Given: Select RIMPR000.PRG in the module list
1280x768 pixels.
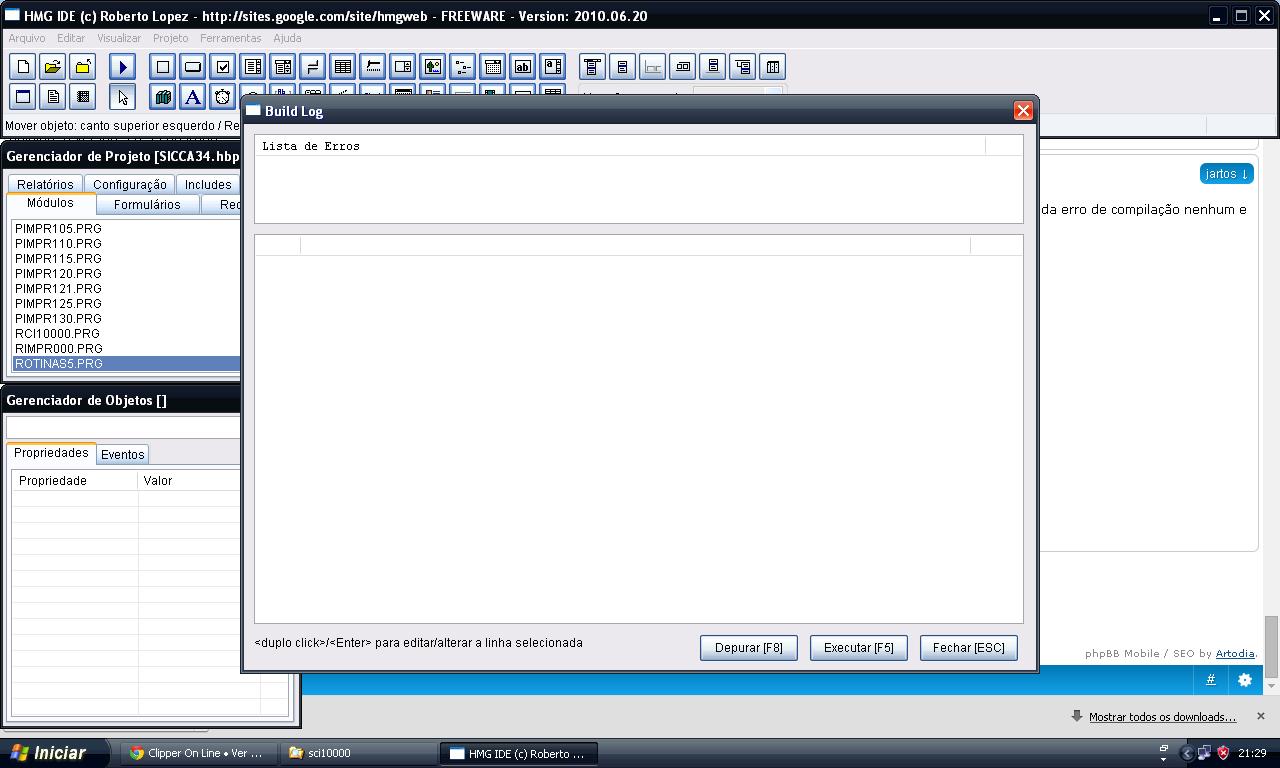Looking at the screenshot, I should 127,348.
